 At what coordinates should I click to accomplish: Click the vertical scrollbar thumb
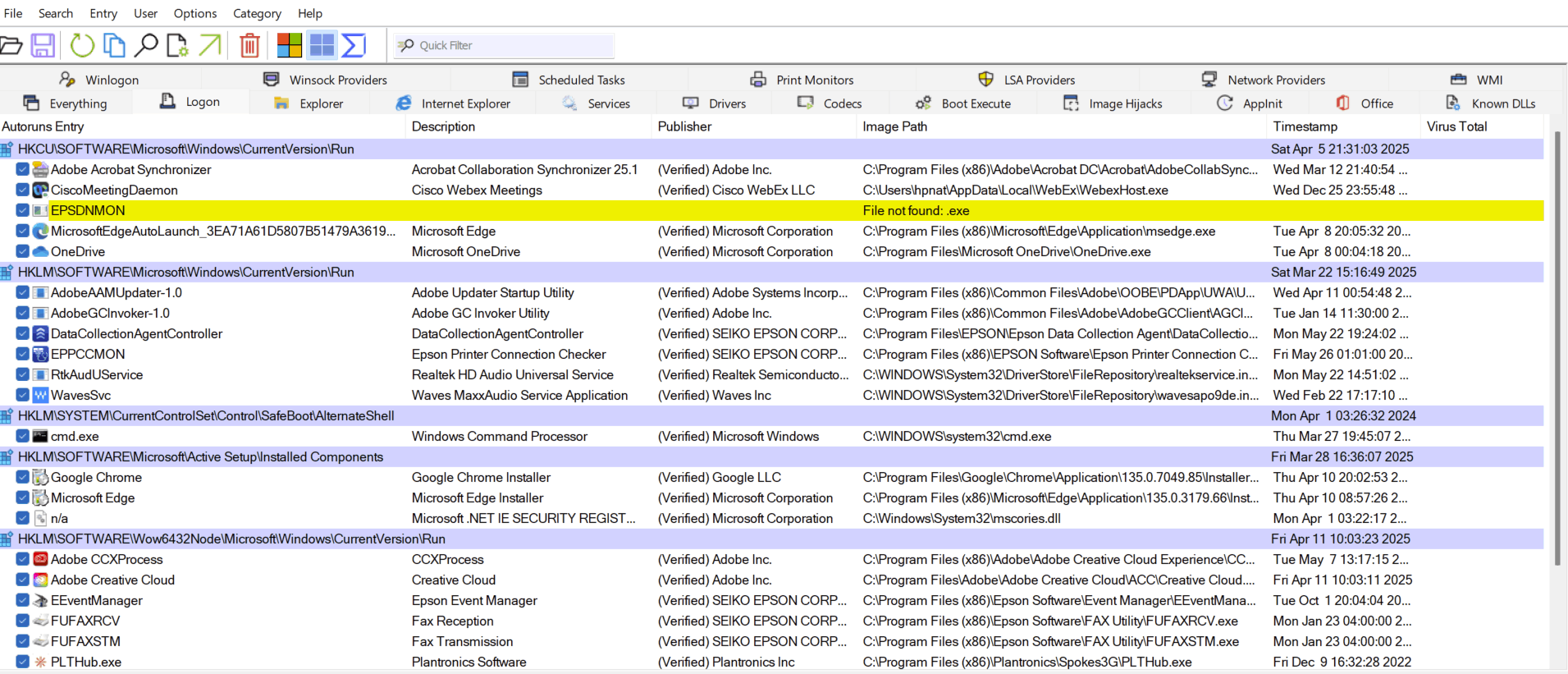1557,348
